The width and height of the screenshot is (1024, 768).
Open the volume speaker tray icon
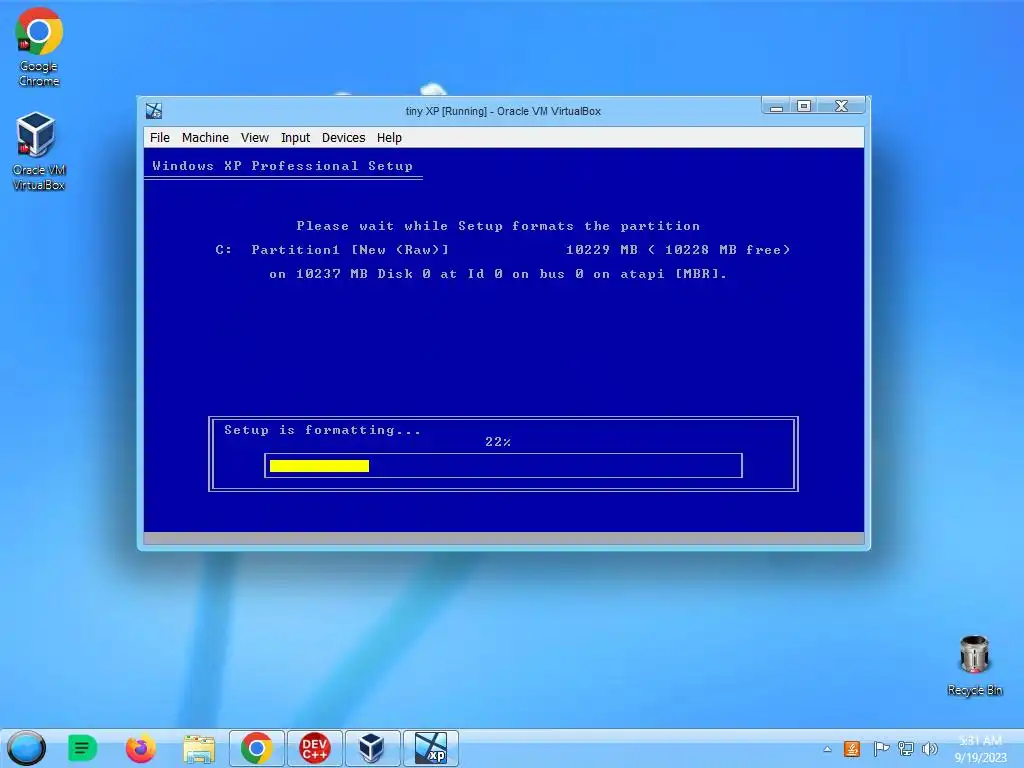click(929, 749)
